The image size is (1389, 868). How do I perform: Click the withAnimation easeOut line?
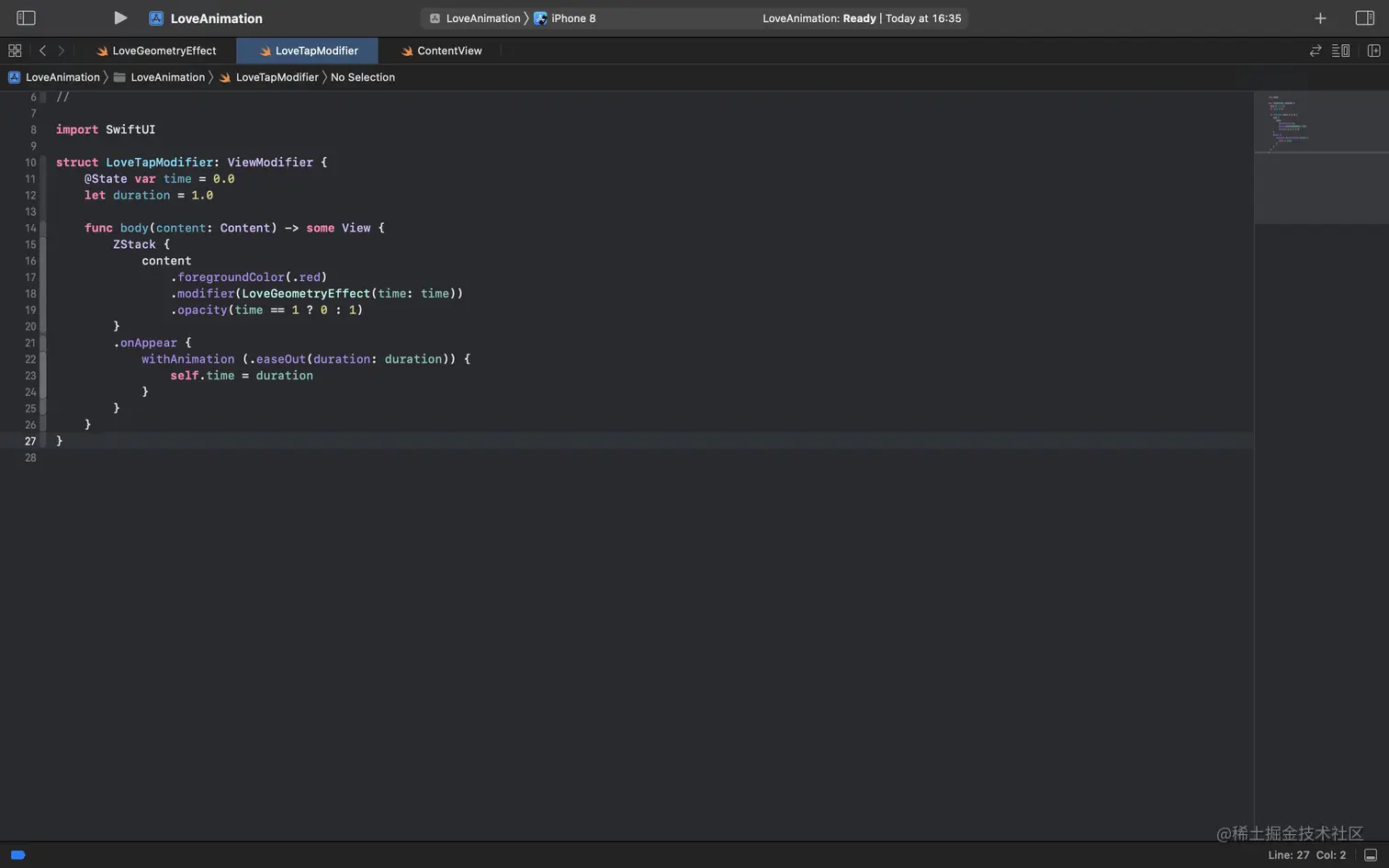(x=306, y=359)
